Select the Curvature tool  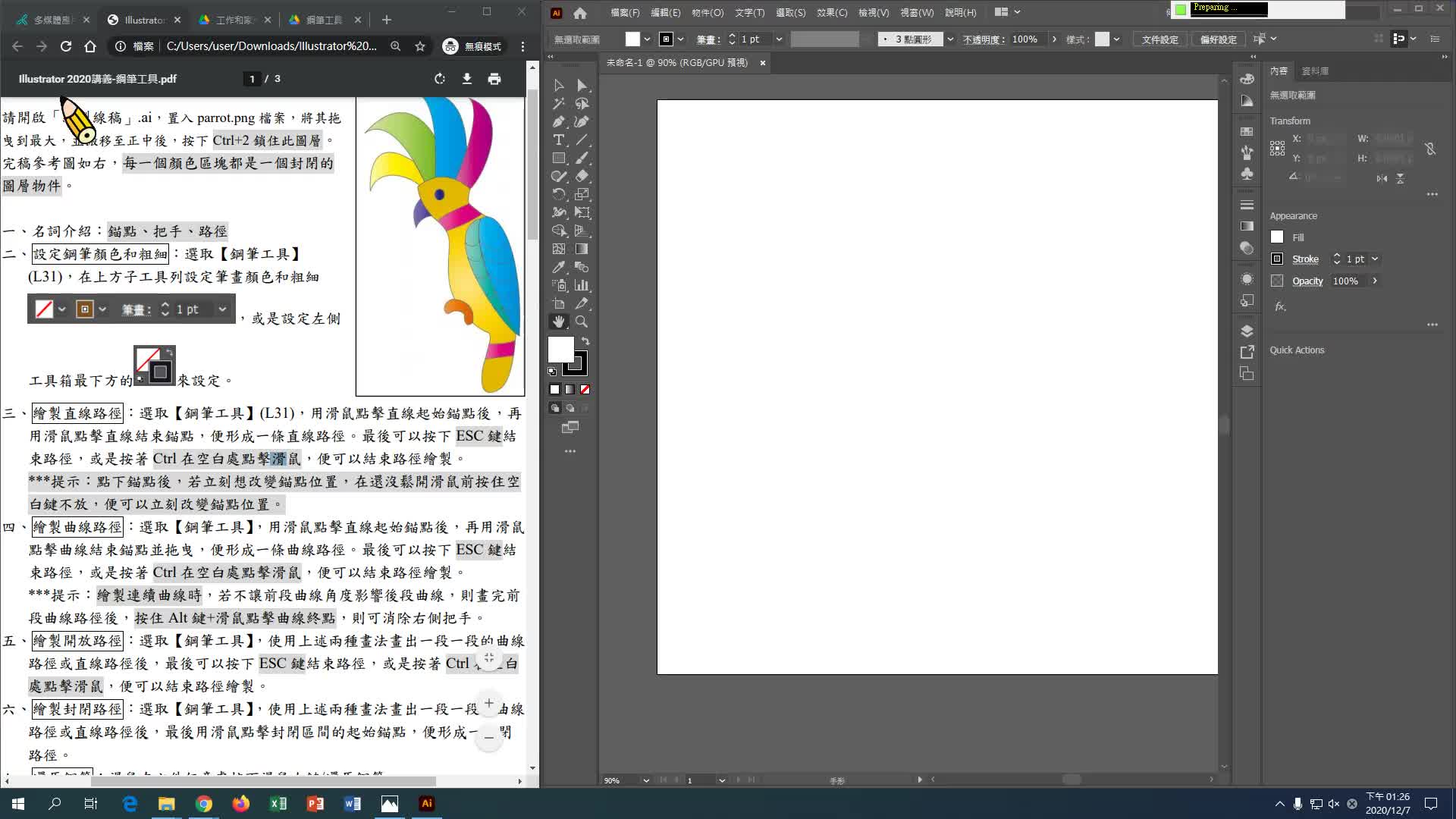582,122
